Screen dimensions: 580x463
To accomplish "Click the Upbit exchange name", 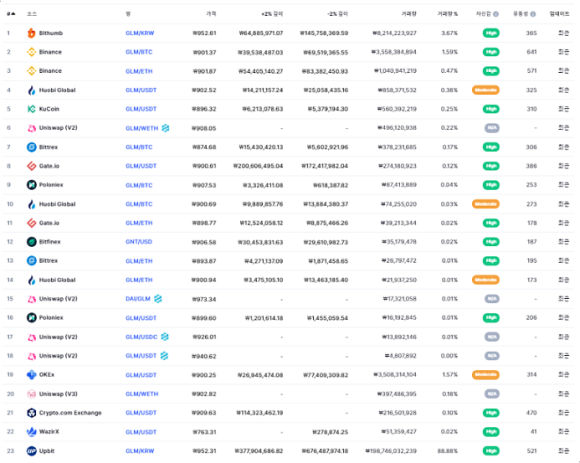I will coord(47,451).
